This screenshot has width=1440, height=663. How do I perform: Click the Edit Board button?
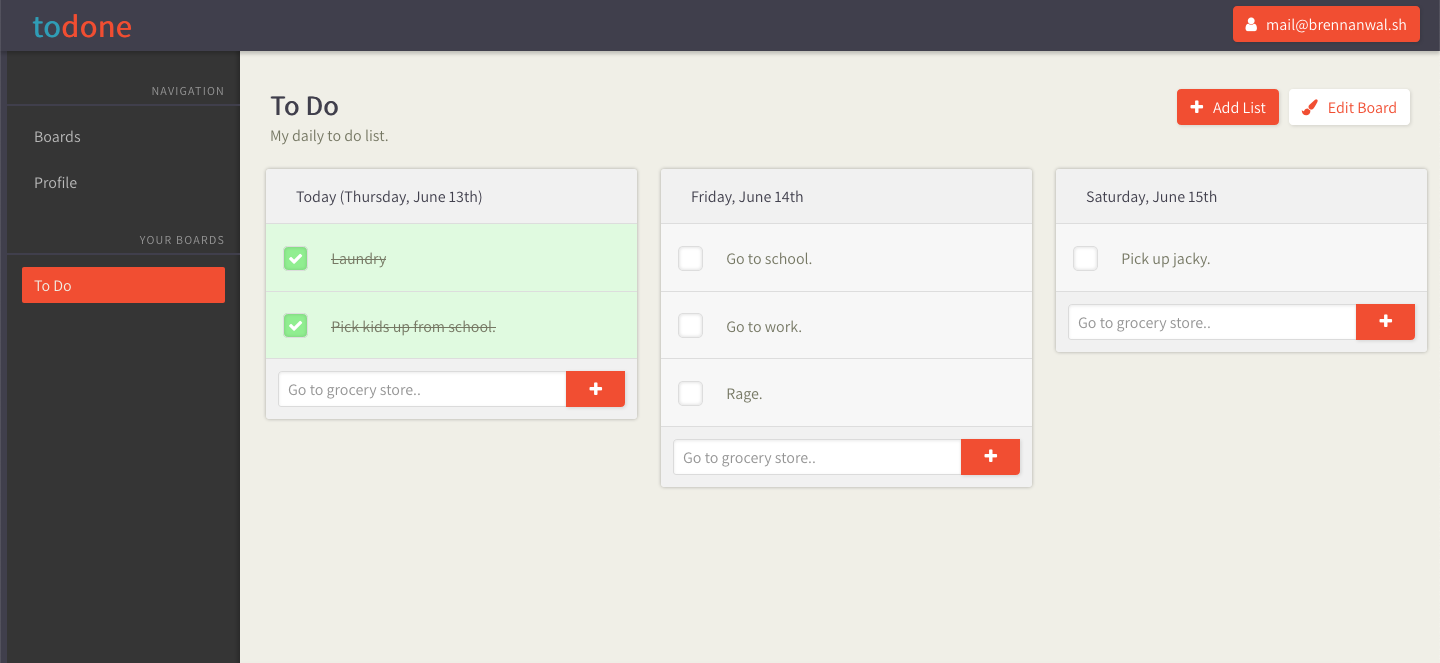[1349, 107]
